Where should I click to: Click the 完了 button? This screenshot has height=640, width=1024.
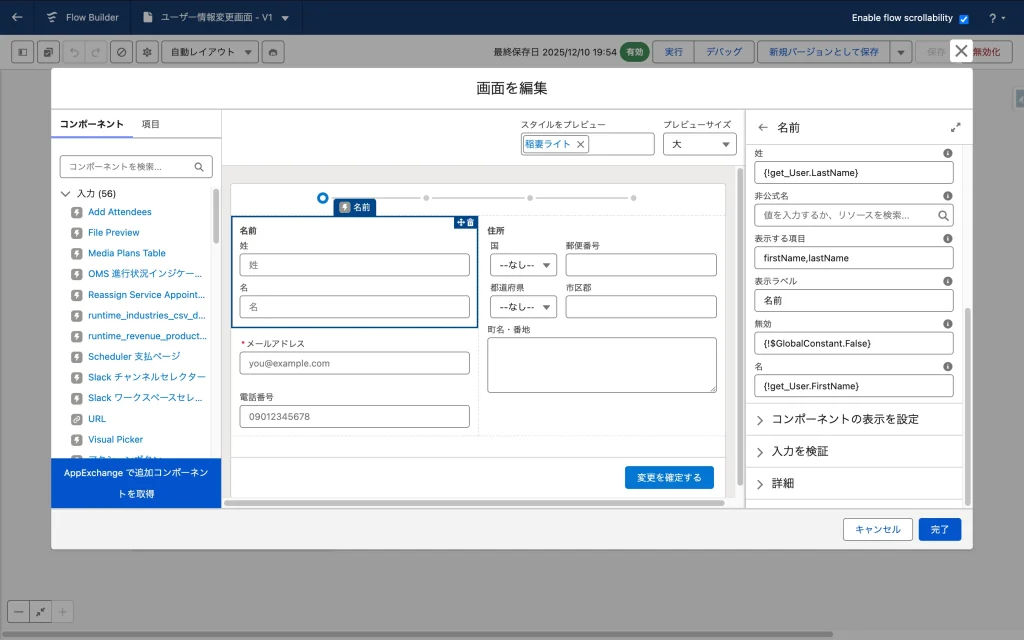point(939,529)
